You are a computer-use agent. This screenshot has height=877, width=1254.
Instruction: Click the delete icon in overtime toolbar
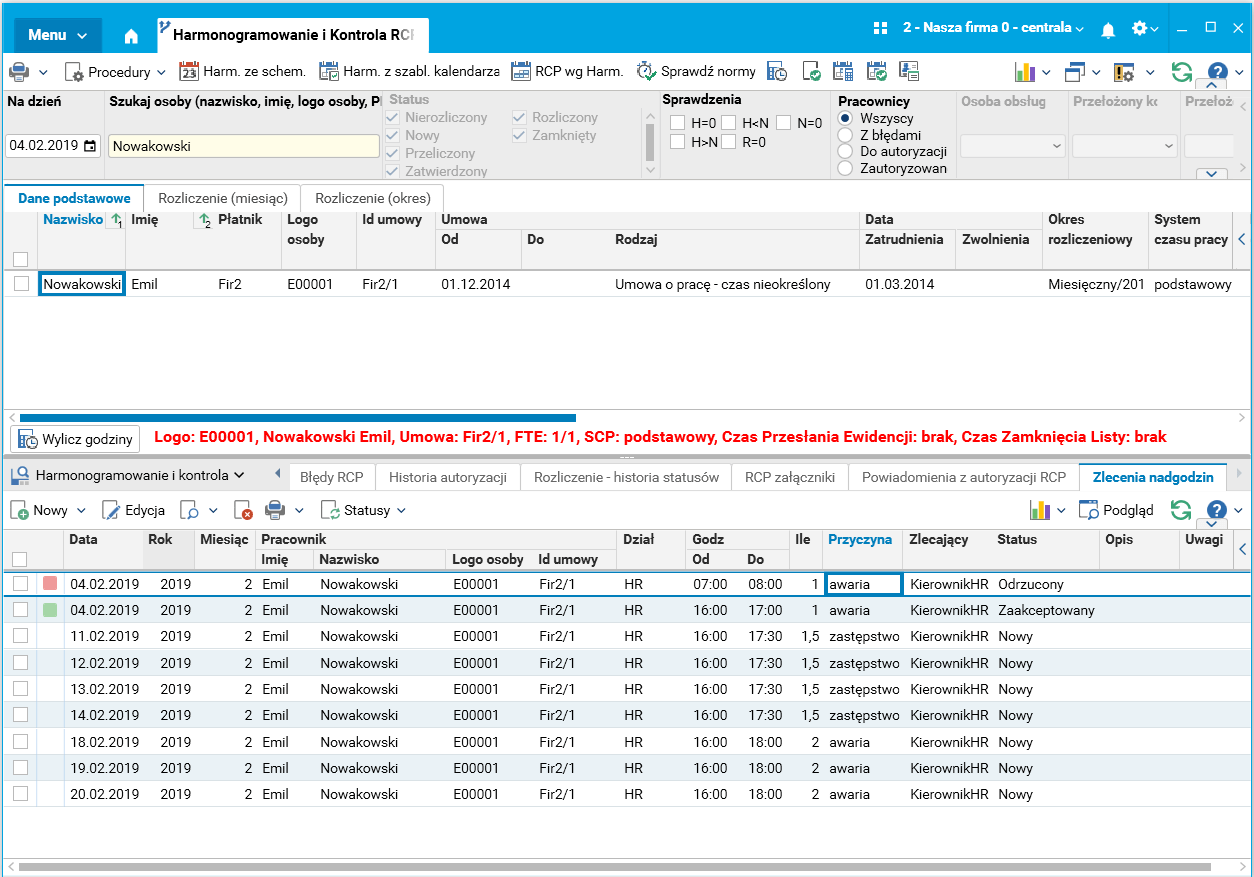click(243, 511)
